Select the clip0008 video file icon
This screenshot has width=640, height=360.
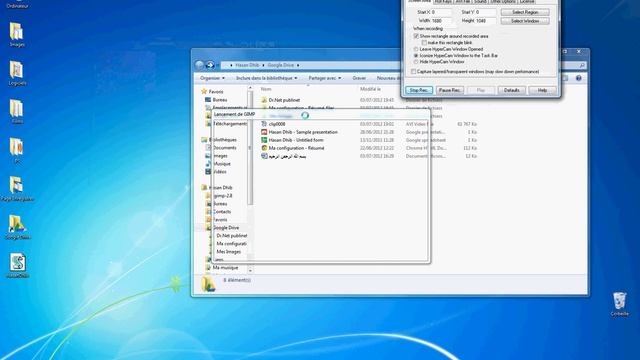coord(264,124)
